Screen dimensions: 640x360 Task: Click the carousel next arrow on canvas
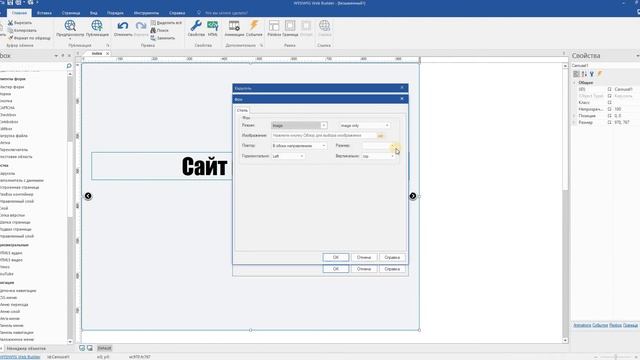pyautogui.click(x=413, y=196)
